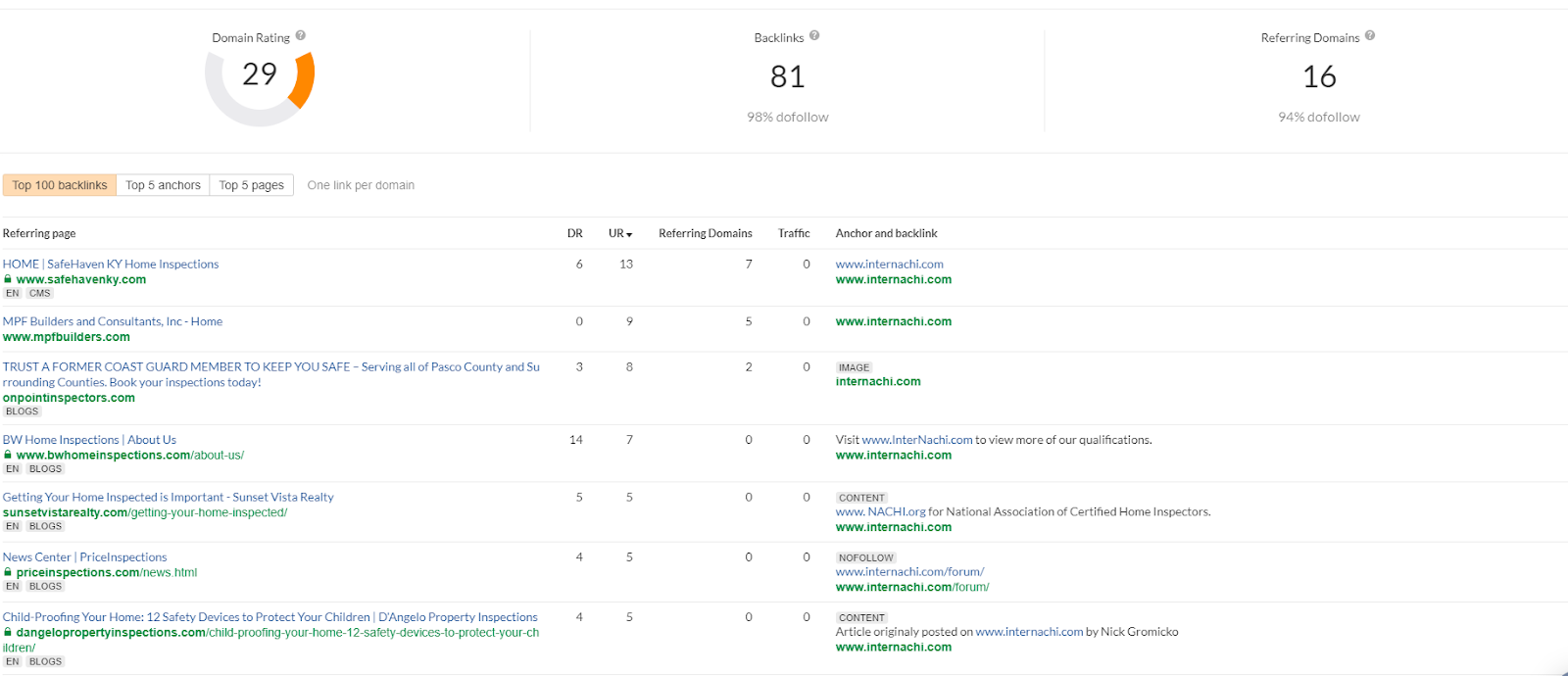
Task: Open HOME | SafeHaven KY Home Inspections link
Action: pos(111,264)
